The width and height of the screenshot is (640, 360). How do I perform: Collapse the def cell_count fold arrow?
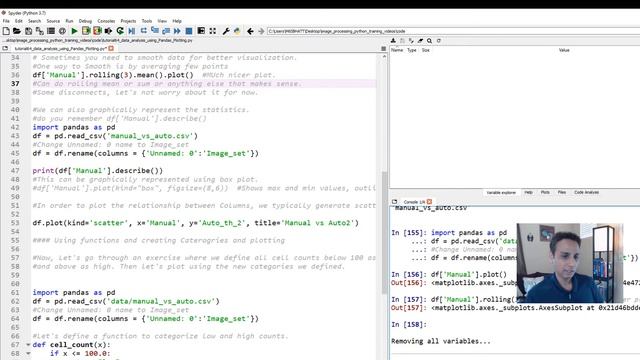tap(28, 345)
